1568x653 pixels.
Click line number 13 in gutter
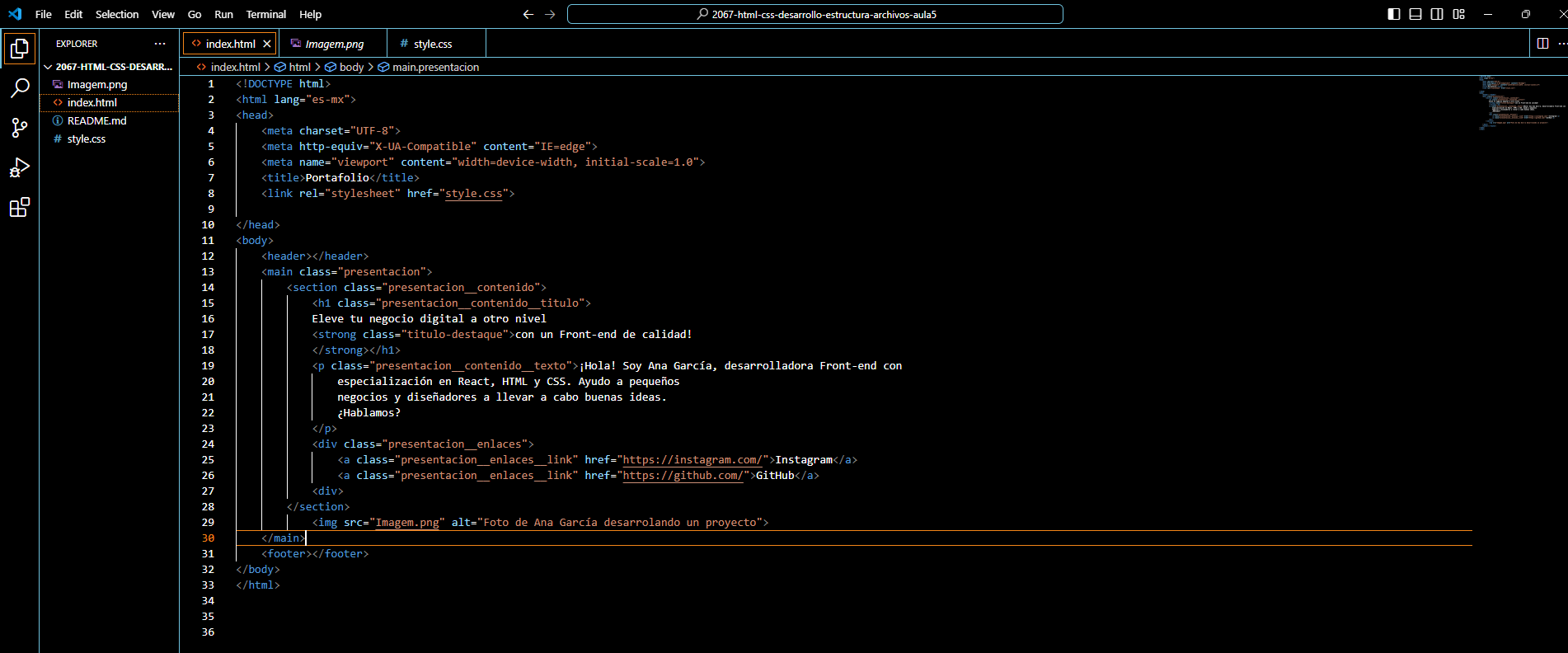[x=208, y=271]
